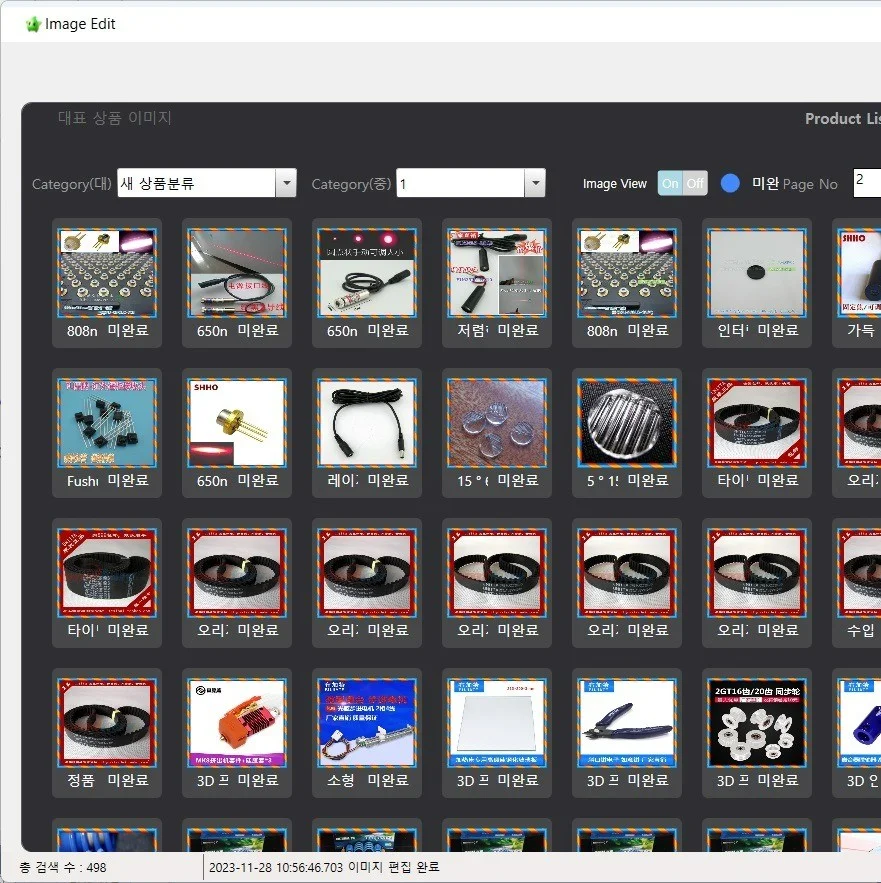Click the Page No input box
Viewport: 881px width, 883px height.
867,183
